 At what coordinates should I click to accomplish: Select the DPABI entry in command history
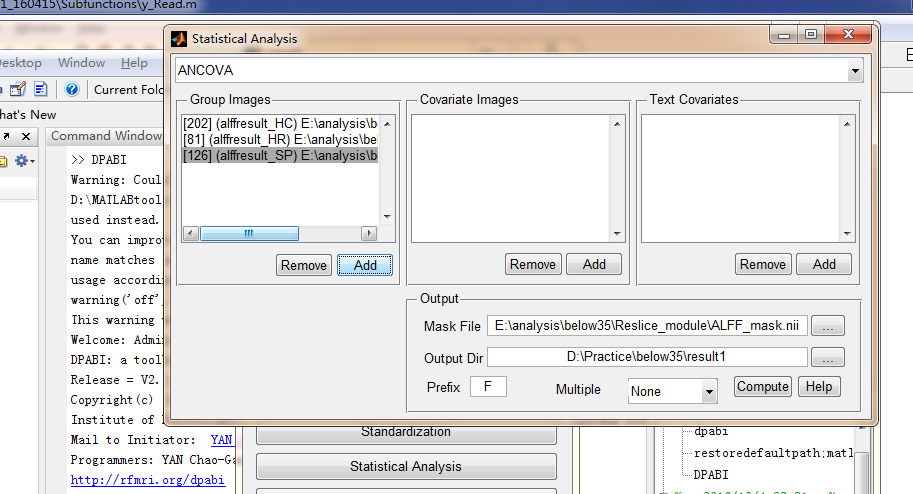(x=710, y=475)
